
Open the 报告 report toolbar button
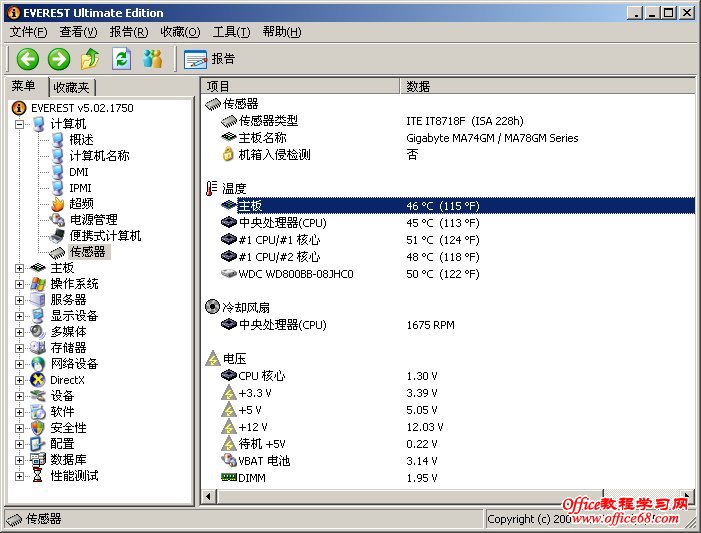tap(209, 59)
